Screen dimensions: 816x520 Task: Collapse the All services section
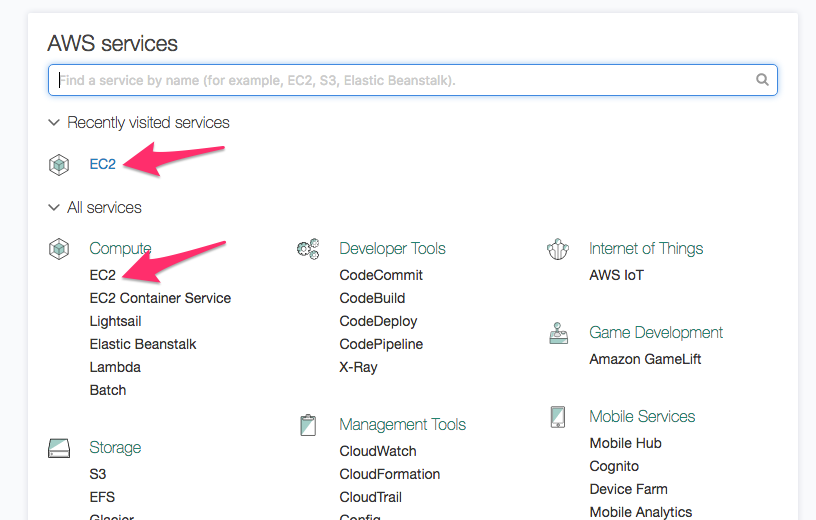pyautogui.click(x=53, y=208)
